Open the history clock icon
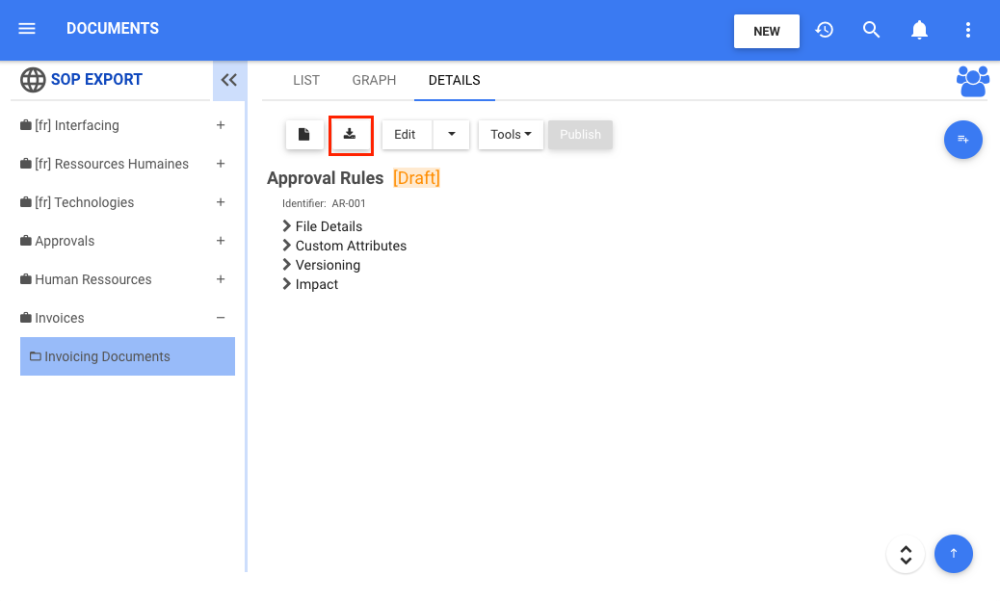 point(824,30)
